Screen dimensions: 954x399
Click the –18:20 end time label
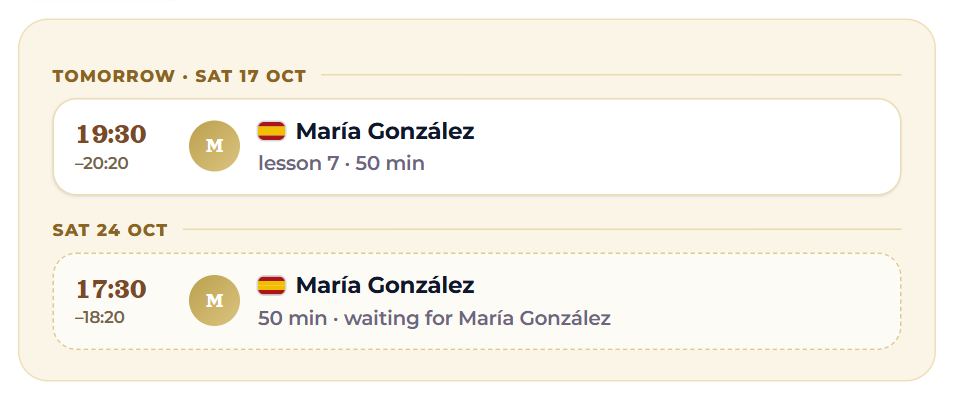point(100,317)
